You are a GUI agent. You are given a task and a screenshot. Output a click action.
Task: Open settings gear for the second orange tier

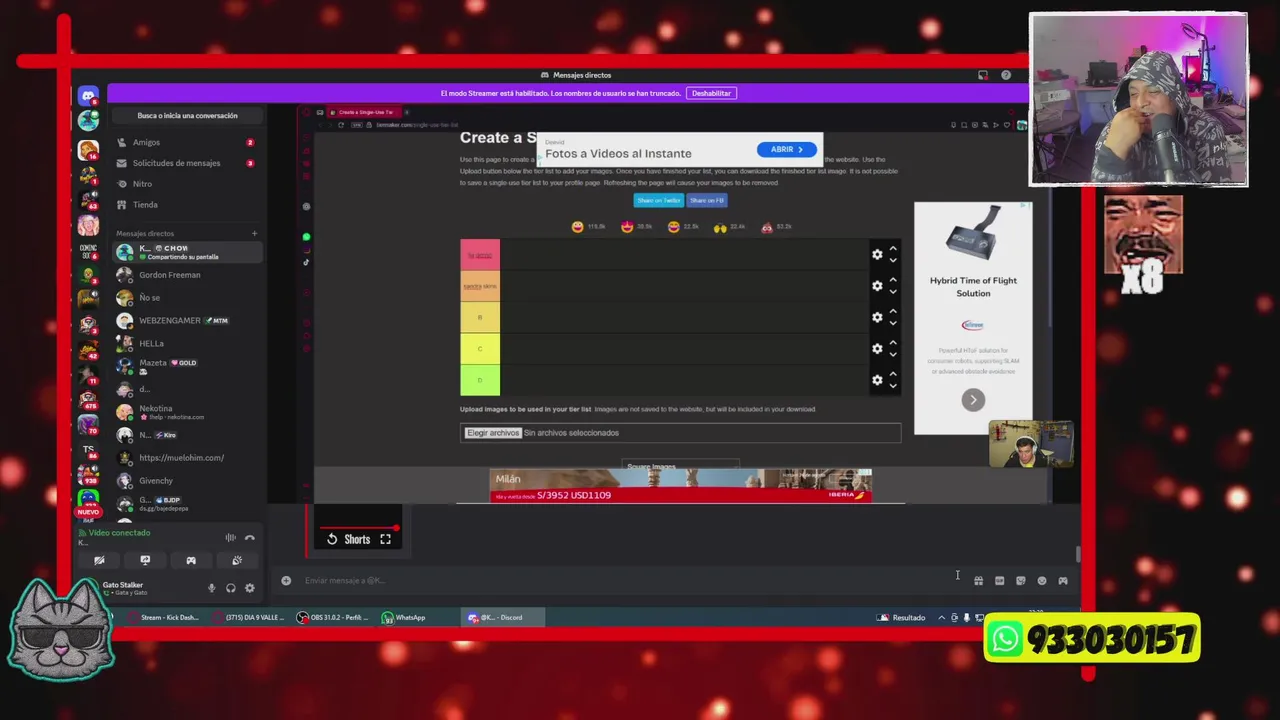click(877, 286)
